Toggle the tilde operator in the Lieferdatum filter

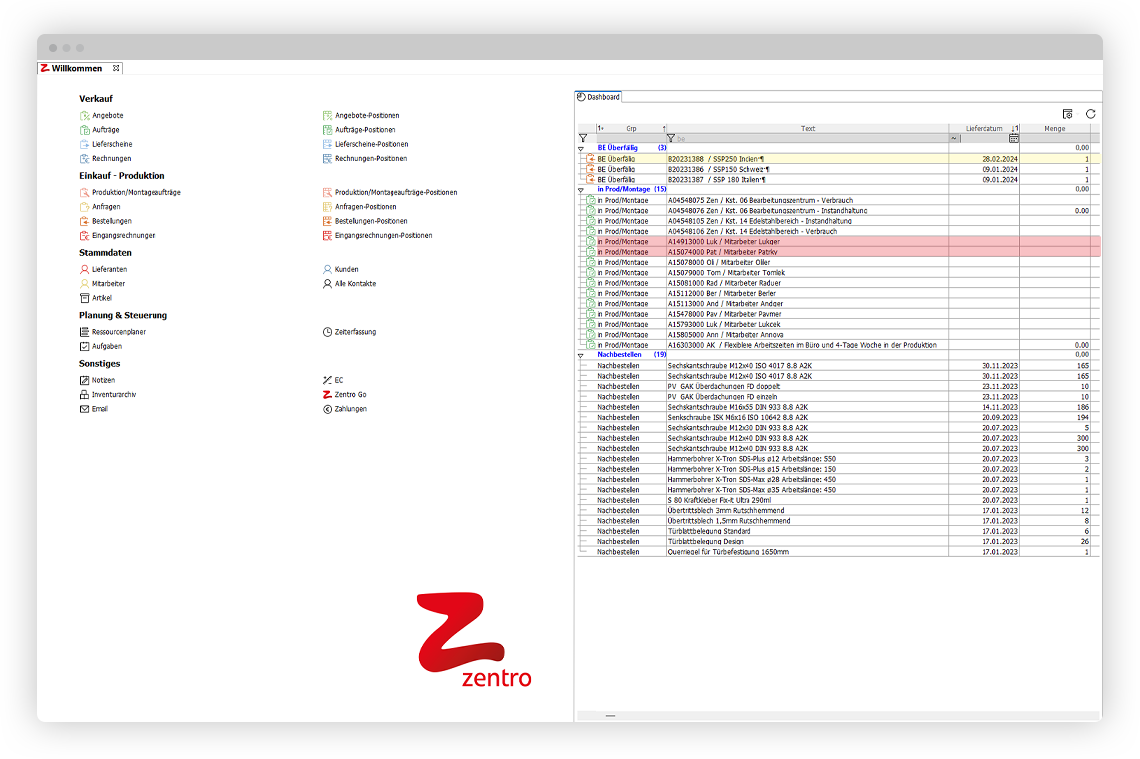[x=953, y=139]
